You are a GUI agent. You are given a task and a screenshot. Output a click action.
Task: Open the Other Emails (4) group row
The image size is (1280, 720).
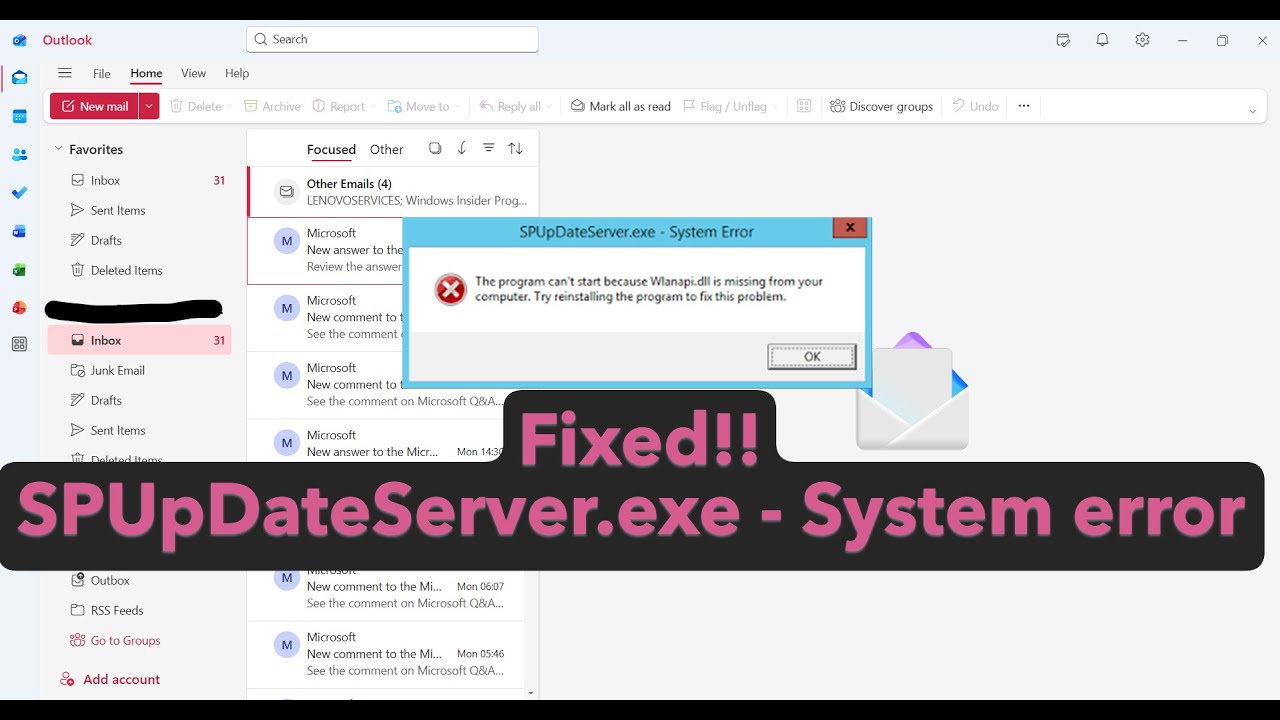pos(393,192)
